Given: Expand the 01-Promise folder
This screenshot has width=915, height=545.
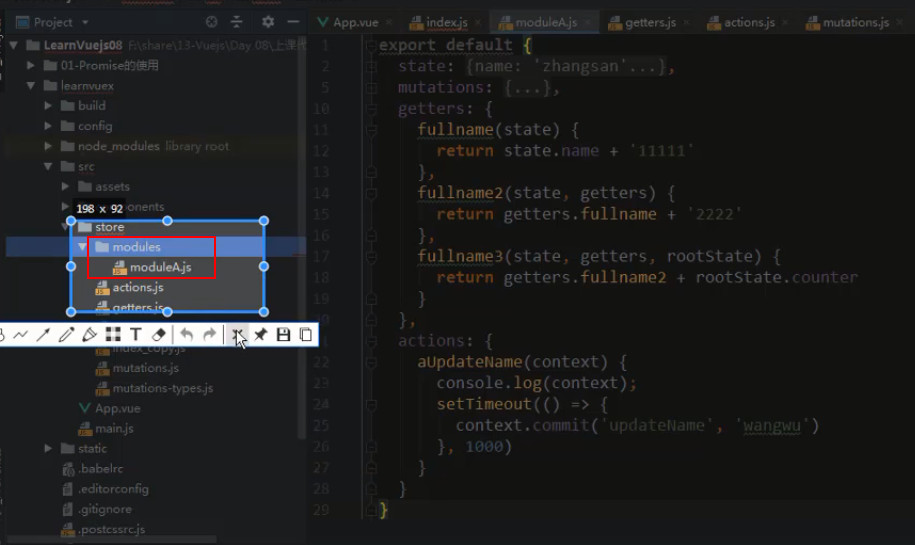Looking at the screenshot, I should pyautogui.click(x=30, y=65).
